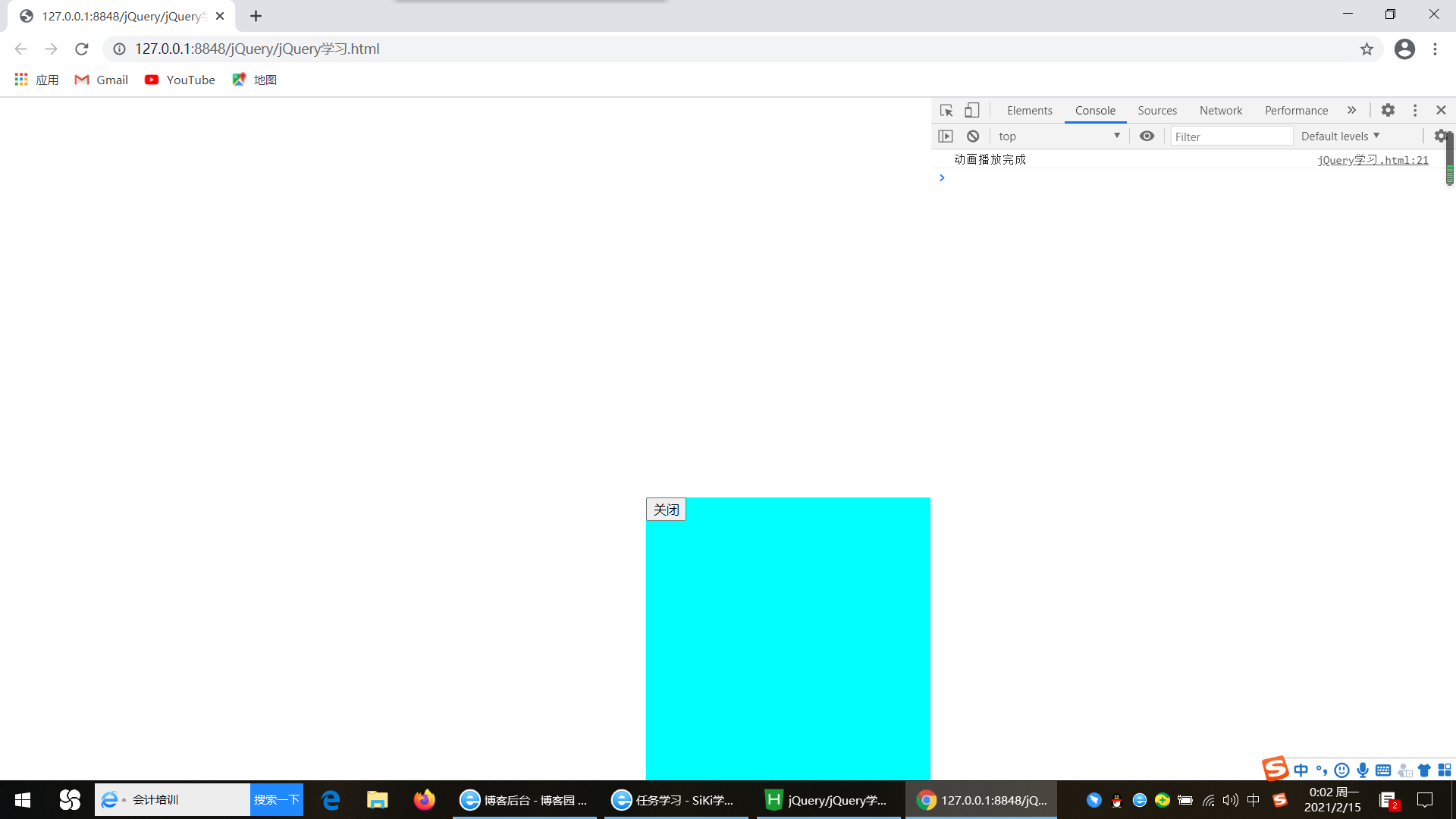Viewport: 1456px width, 819px height.
Task: Click the Sogou S logo on IME bar
Action: pos(1276,769)
